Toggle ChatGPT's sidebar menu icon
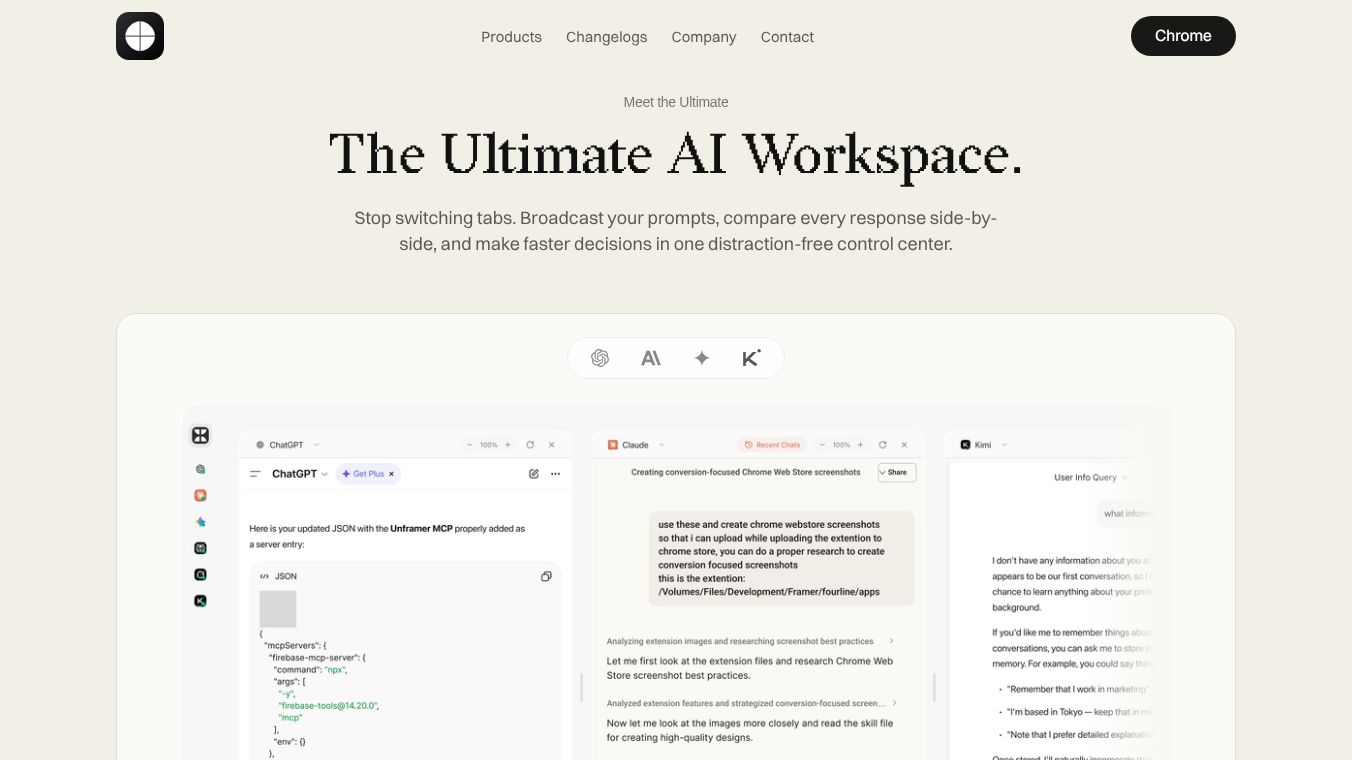Viewport: 1352px width, 760px height. [255, 474]
